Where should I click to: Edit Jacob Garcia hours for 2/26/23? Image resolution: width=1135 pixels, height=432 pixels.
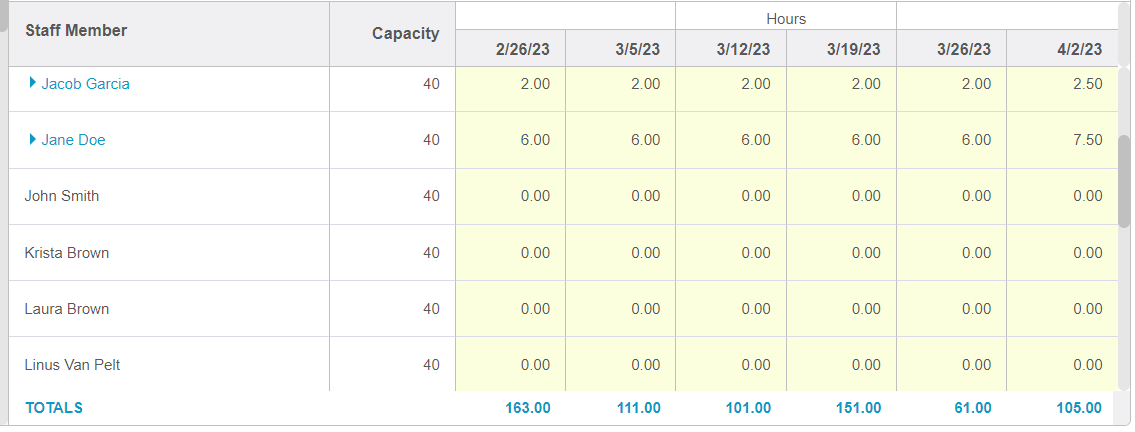click(510, 84)
